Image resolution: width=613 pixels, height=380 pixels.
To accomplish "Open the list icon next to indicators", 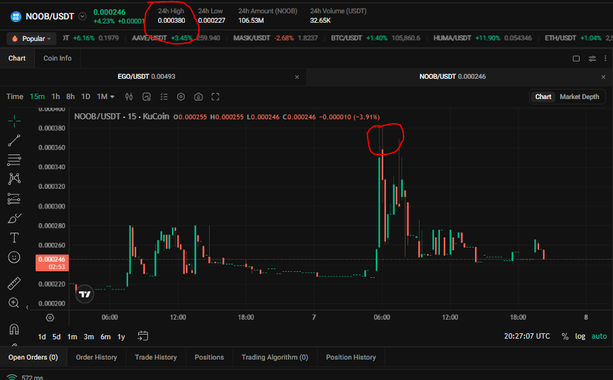I will (x=164, y=97).
